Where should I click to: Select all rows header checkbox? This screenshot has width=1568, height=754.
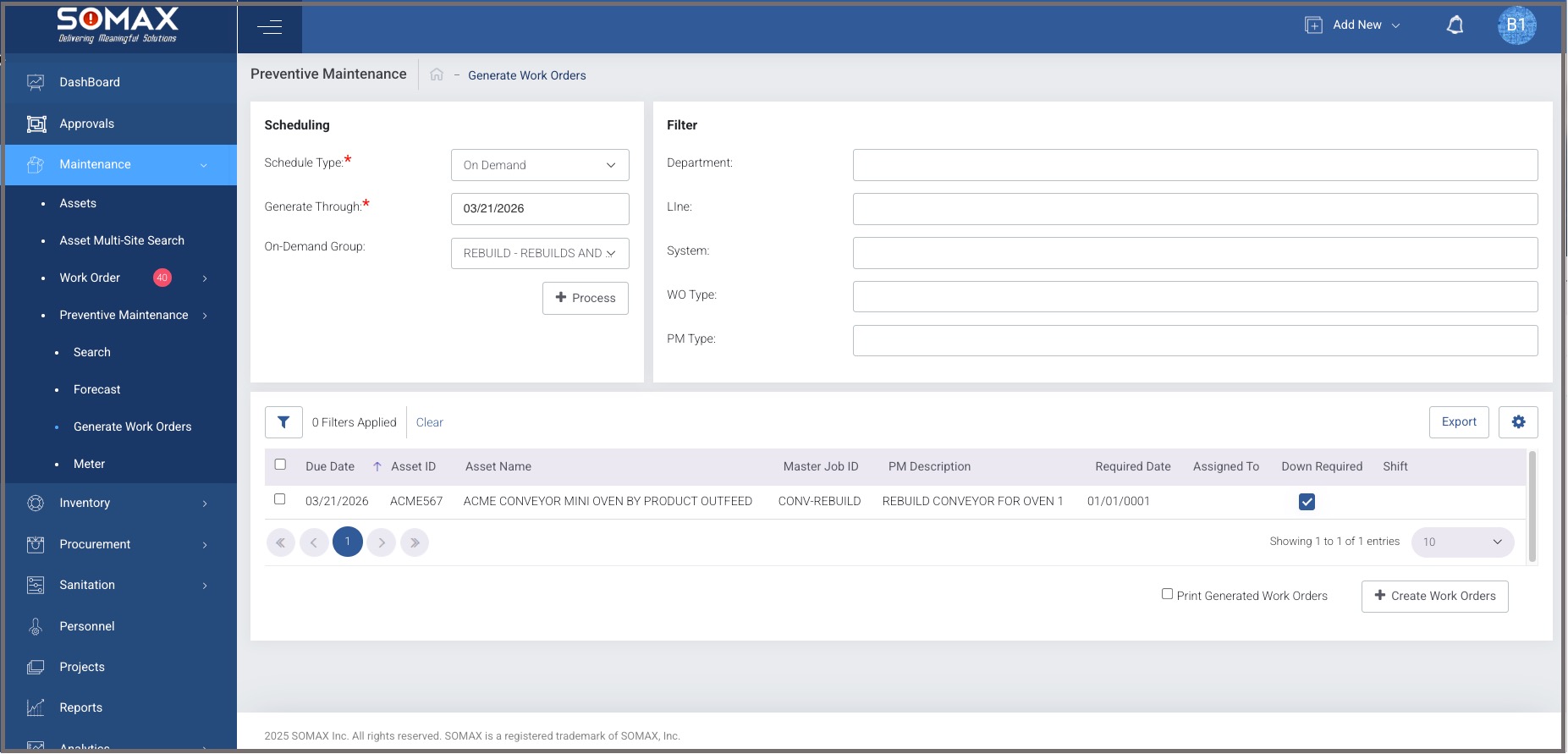point(280,465)
